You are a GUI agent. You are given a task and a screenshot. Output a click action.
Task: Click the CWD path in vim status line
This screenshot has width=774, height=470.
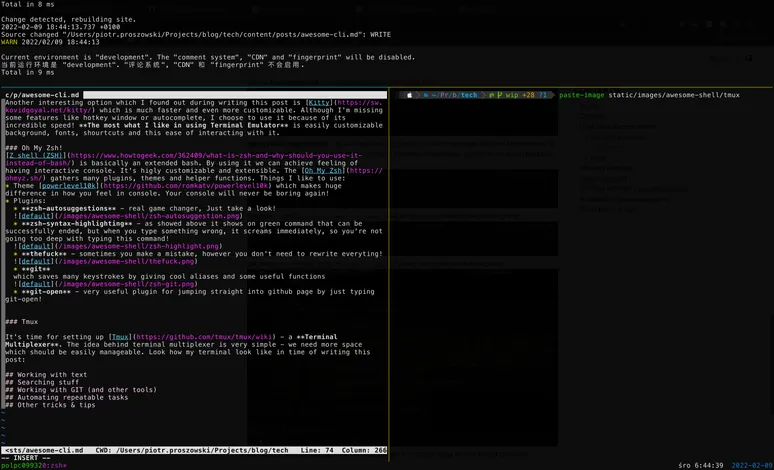point(192,450)
